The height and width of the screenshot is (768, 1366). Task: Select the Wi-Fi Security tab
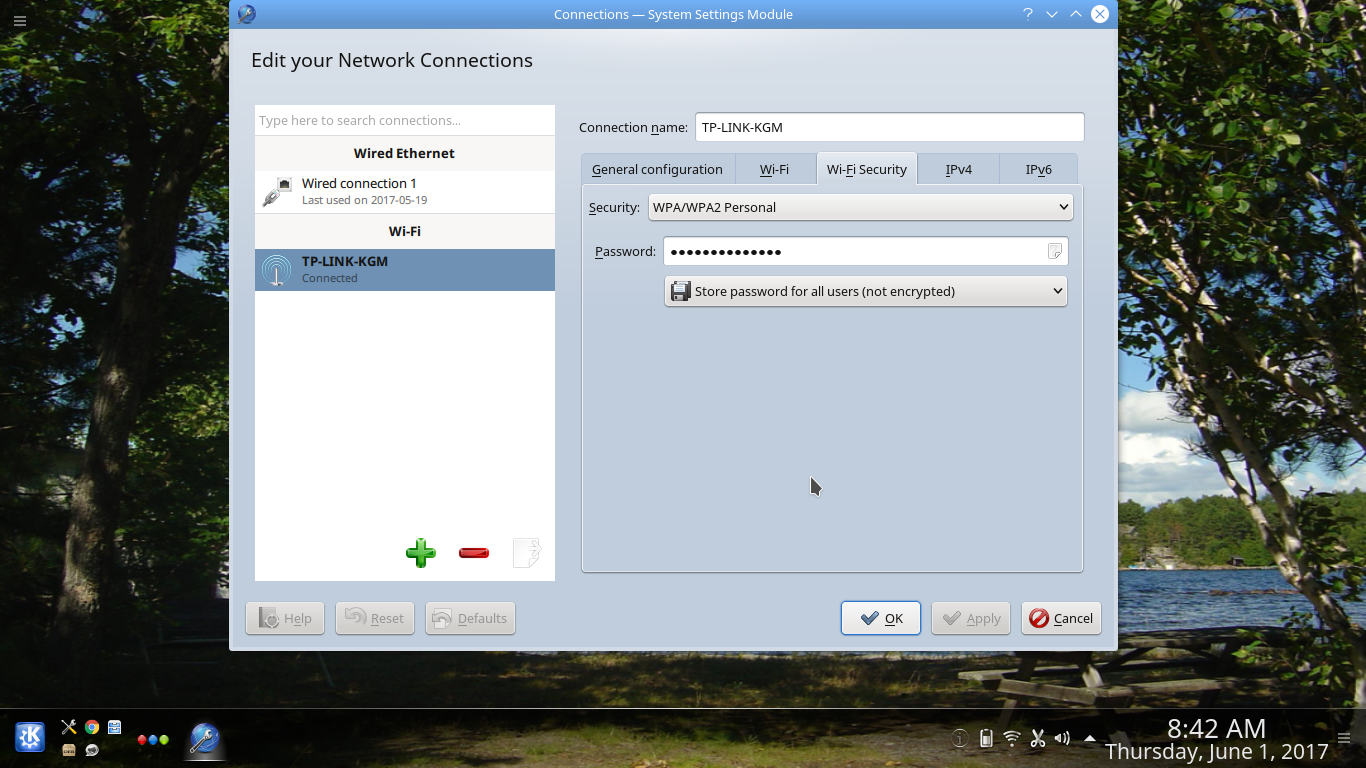tap(867, 169)
